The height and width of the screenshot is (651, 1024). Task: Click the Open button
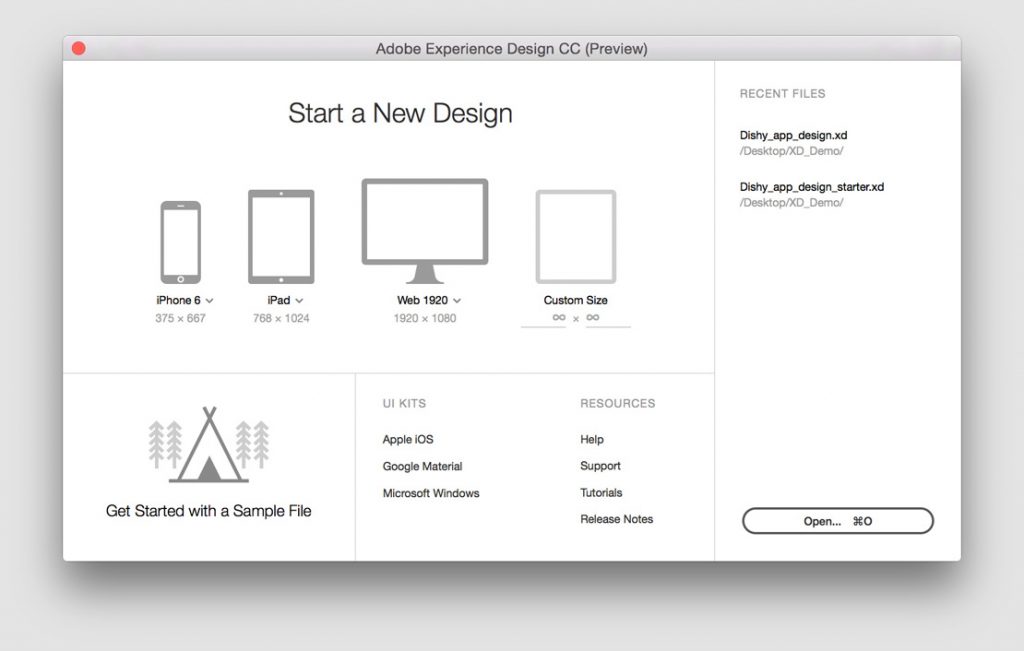click(x=837, y=521)
